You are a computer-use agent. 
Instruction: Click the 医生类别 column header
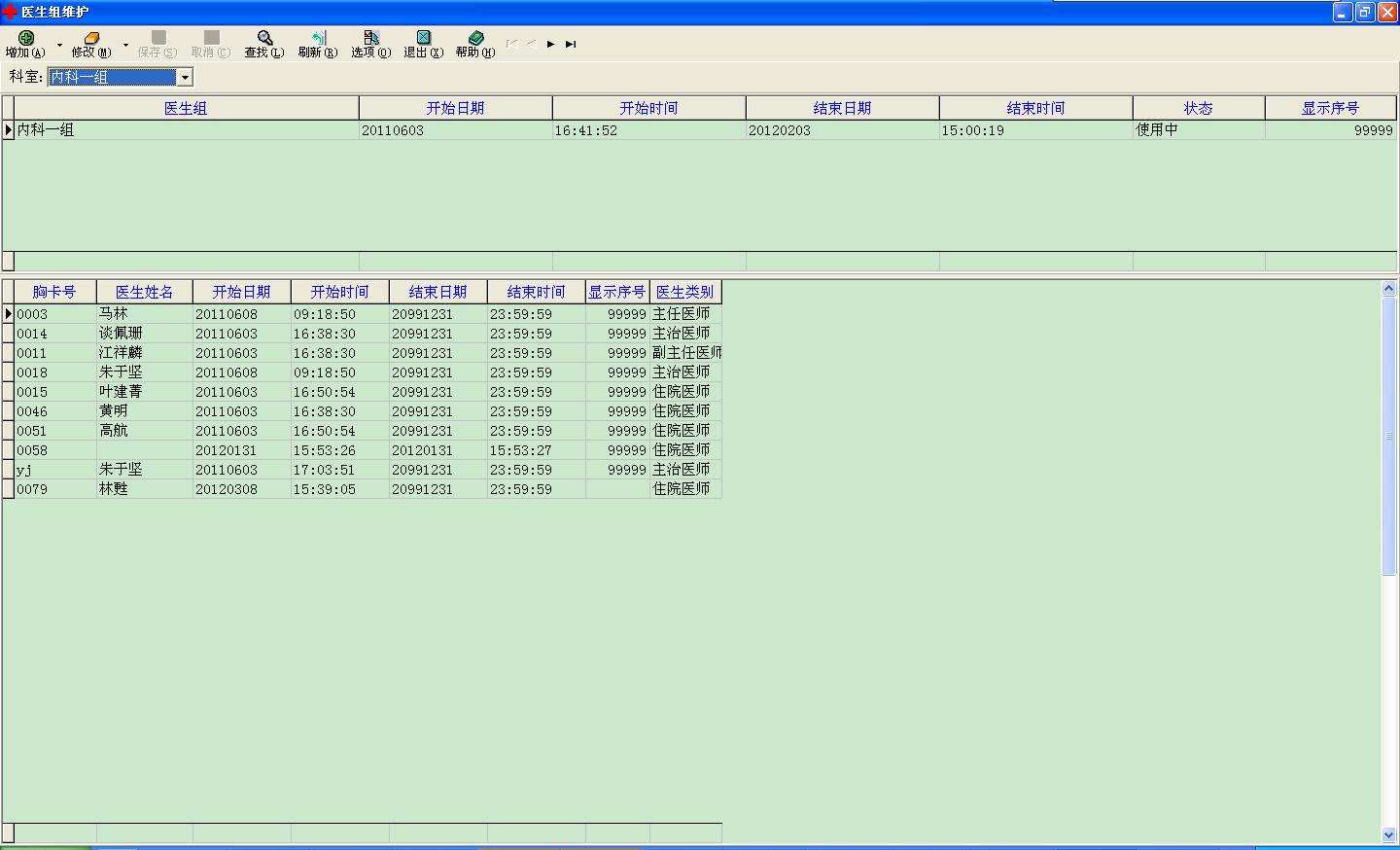tap(685, 292)
